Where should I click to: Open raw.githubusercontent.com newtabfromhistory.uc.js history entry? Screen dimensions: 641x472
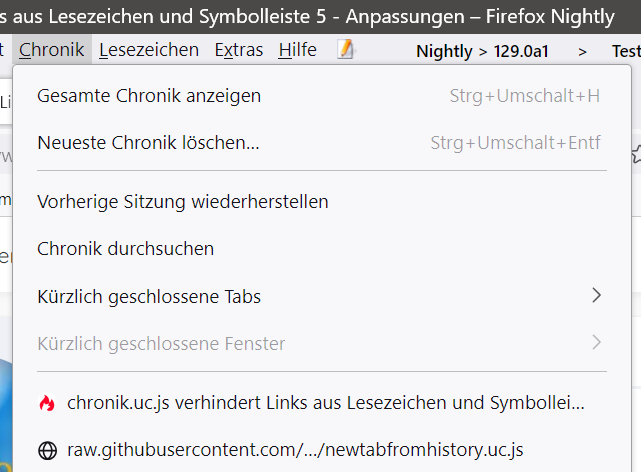(x=295, y=450)
